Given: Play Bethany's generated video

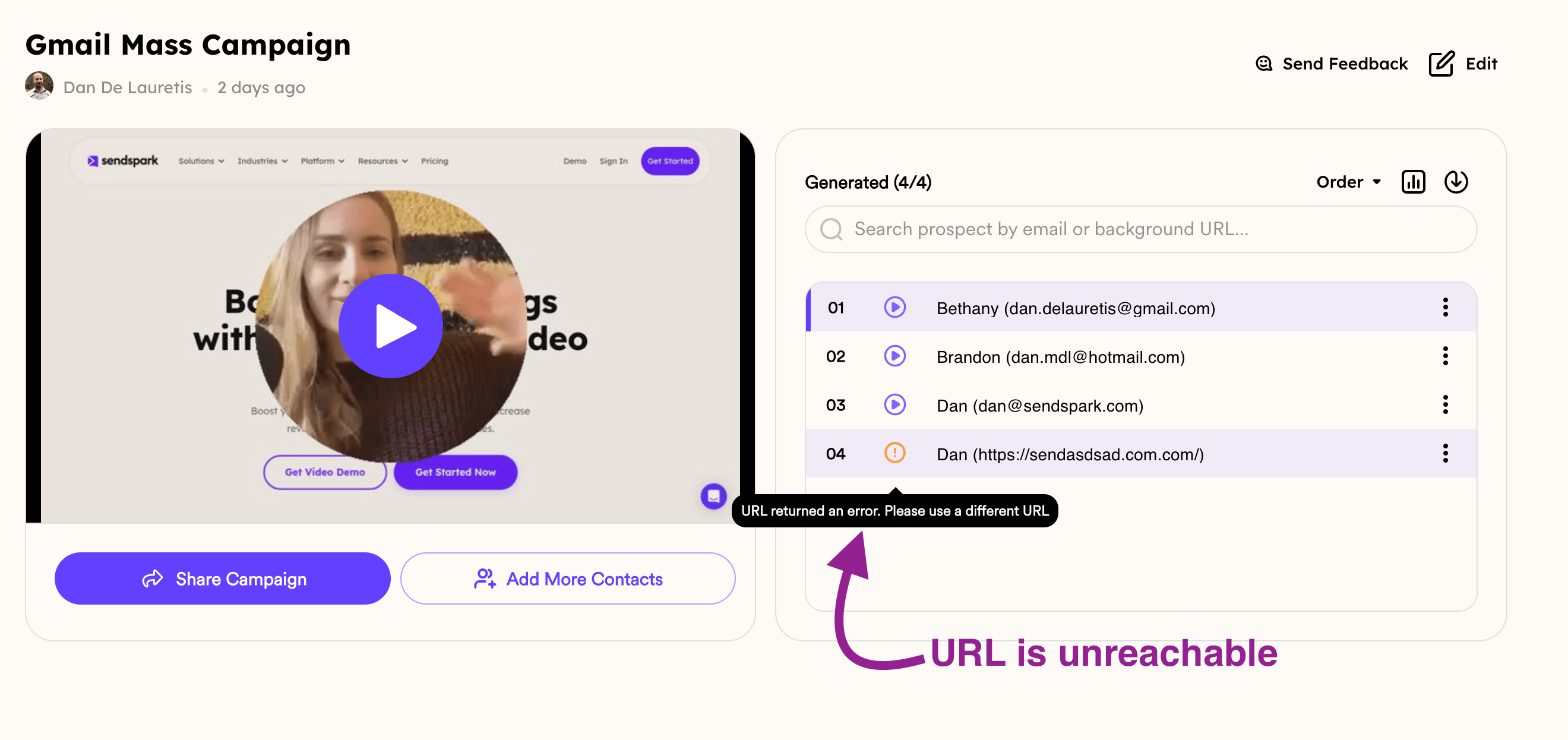Looking at the screenshot, I should [894, 306].
